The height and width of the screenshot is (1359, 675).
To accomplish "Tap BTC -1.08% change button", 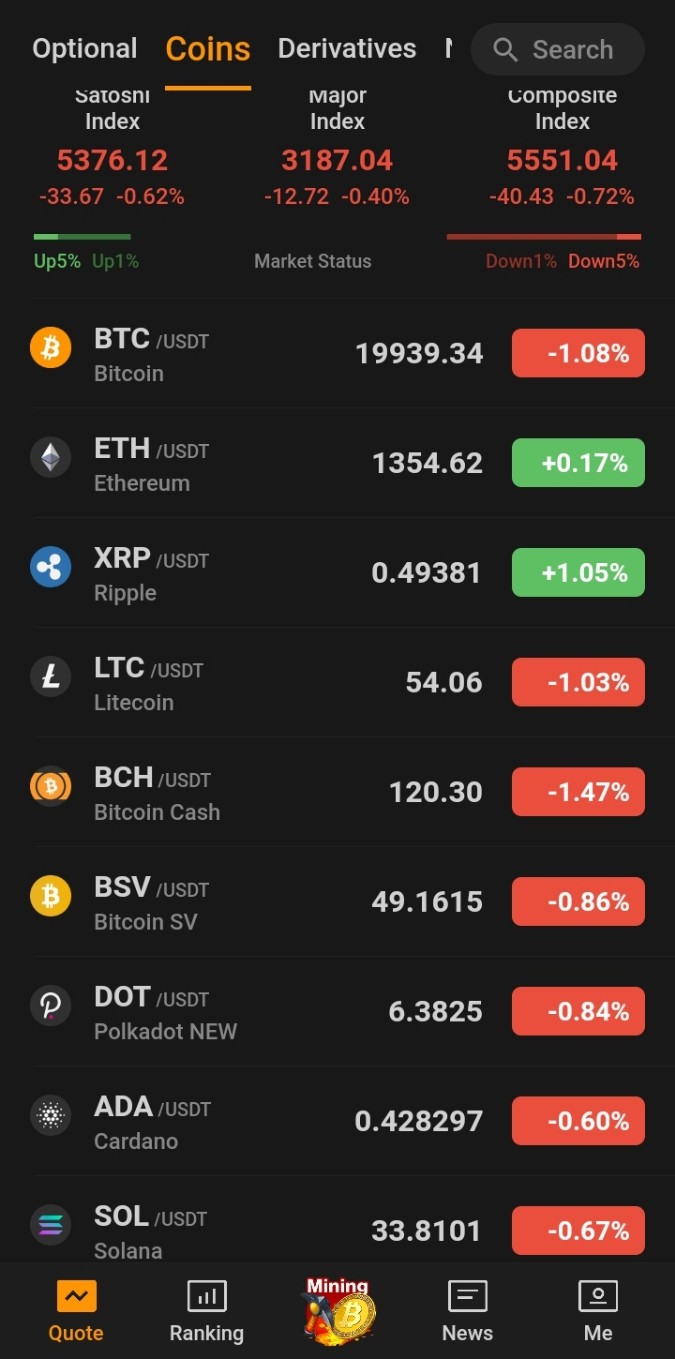I will point(578,353).
